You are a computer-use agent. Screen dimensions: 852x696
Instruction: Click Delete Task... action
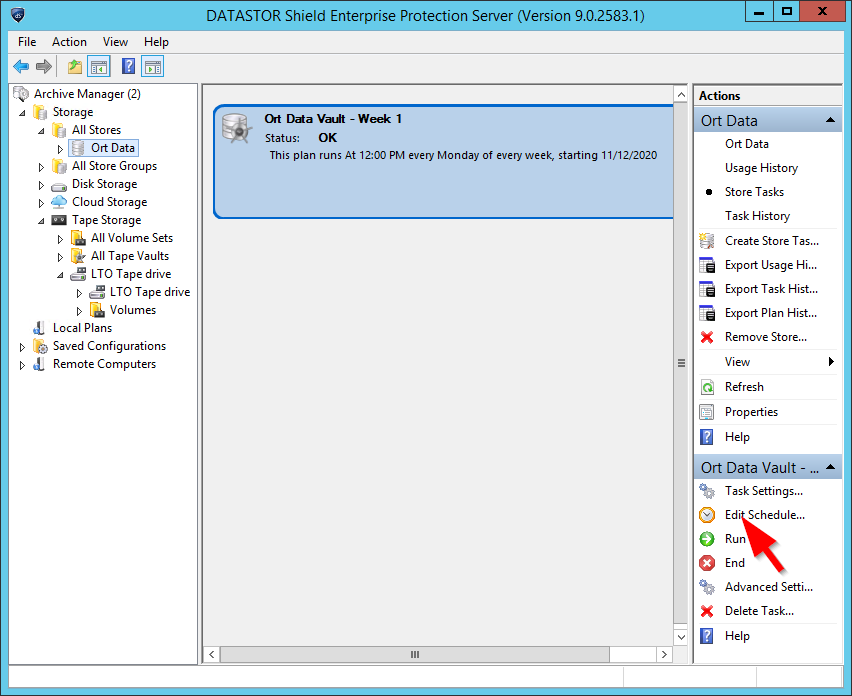[x=759, y=611]
